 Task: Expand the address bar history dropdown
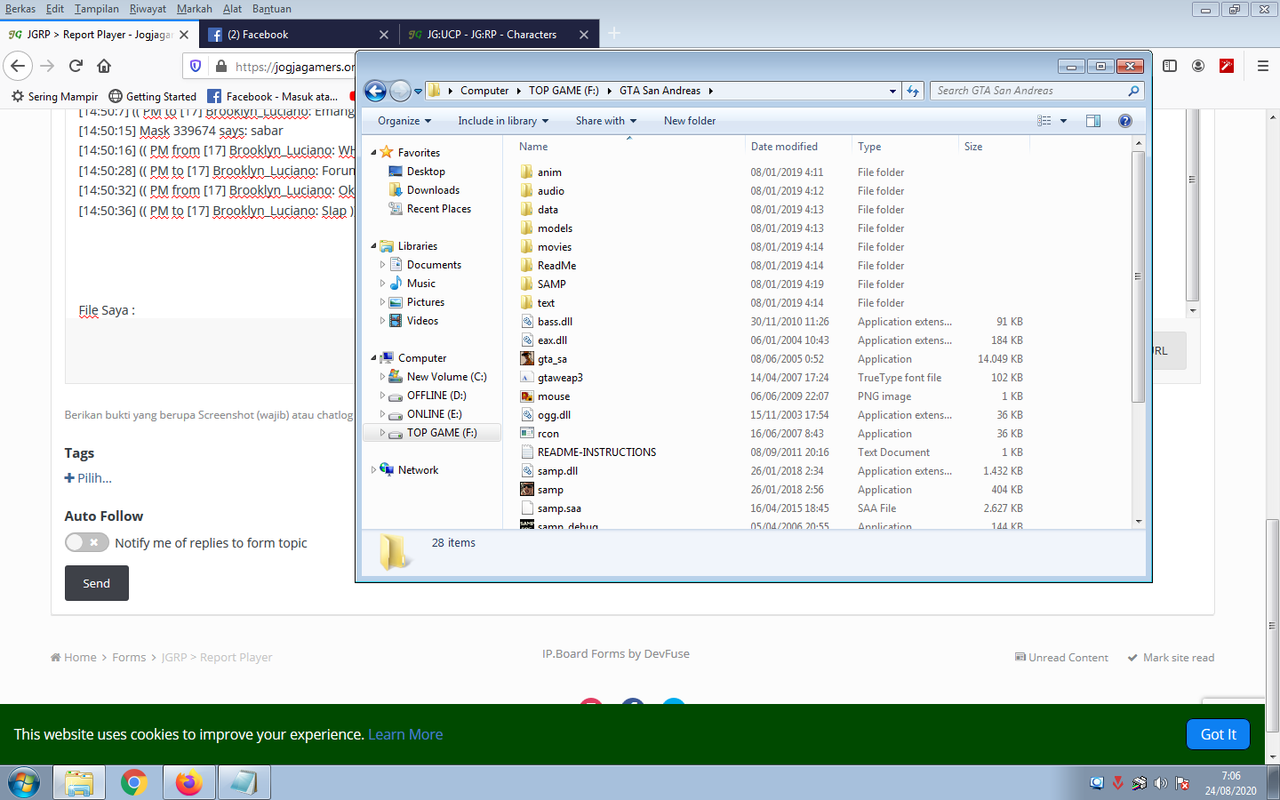click(x=893, y=91)
